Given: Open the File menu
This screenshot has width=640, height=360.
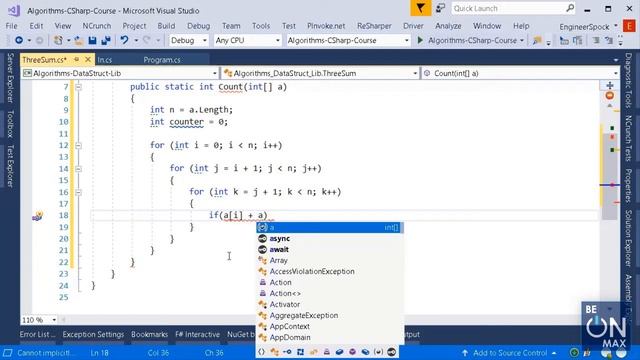Looking at the screenshot, I should [11, 26].
